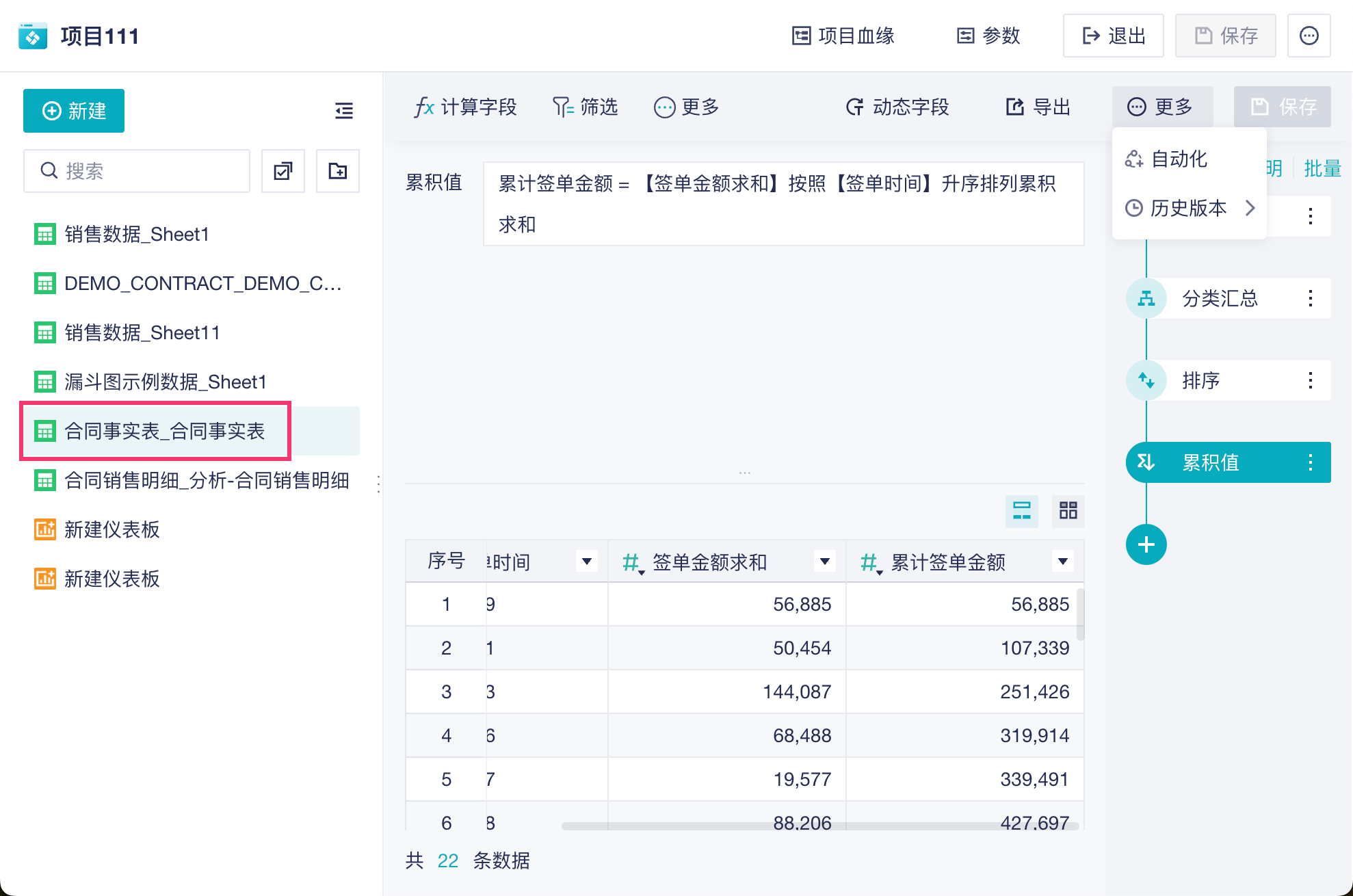The height and width of the screenshot is (896, 1353).
Task: Open 计算字段 from the toolbar
Action: 465,107
